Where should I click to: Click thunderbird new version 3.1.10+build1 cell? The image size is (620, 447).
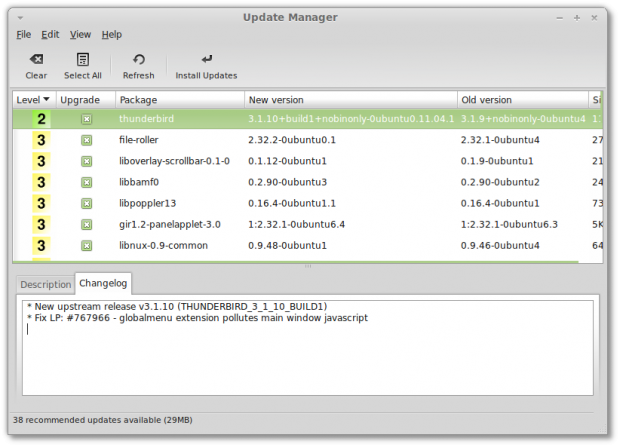(351, 119)
